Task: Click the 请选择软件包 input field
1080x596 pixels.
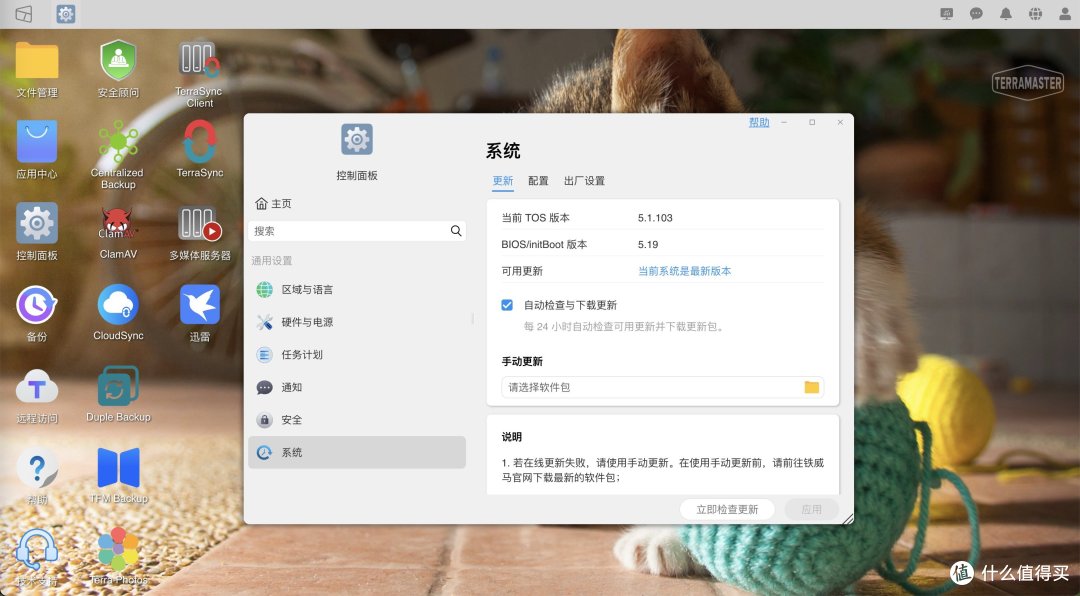Action: (663, 387)
